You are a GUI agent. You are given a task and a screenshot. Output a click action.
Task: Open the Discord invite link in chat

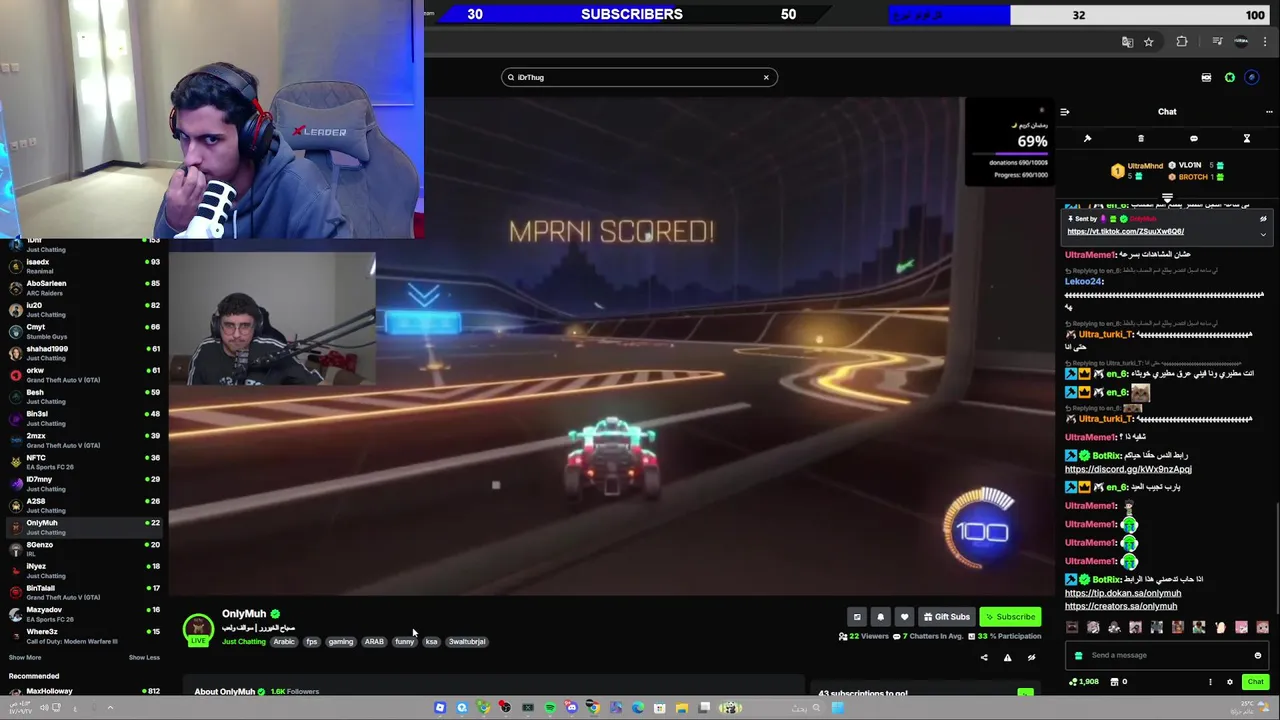pos(1128,469)
